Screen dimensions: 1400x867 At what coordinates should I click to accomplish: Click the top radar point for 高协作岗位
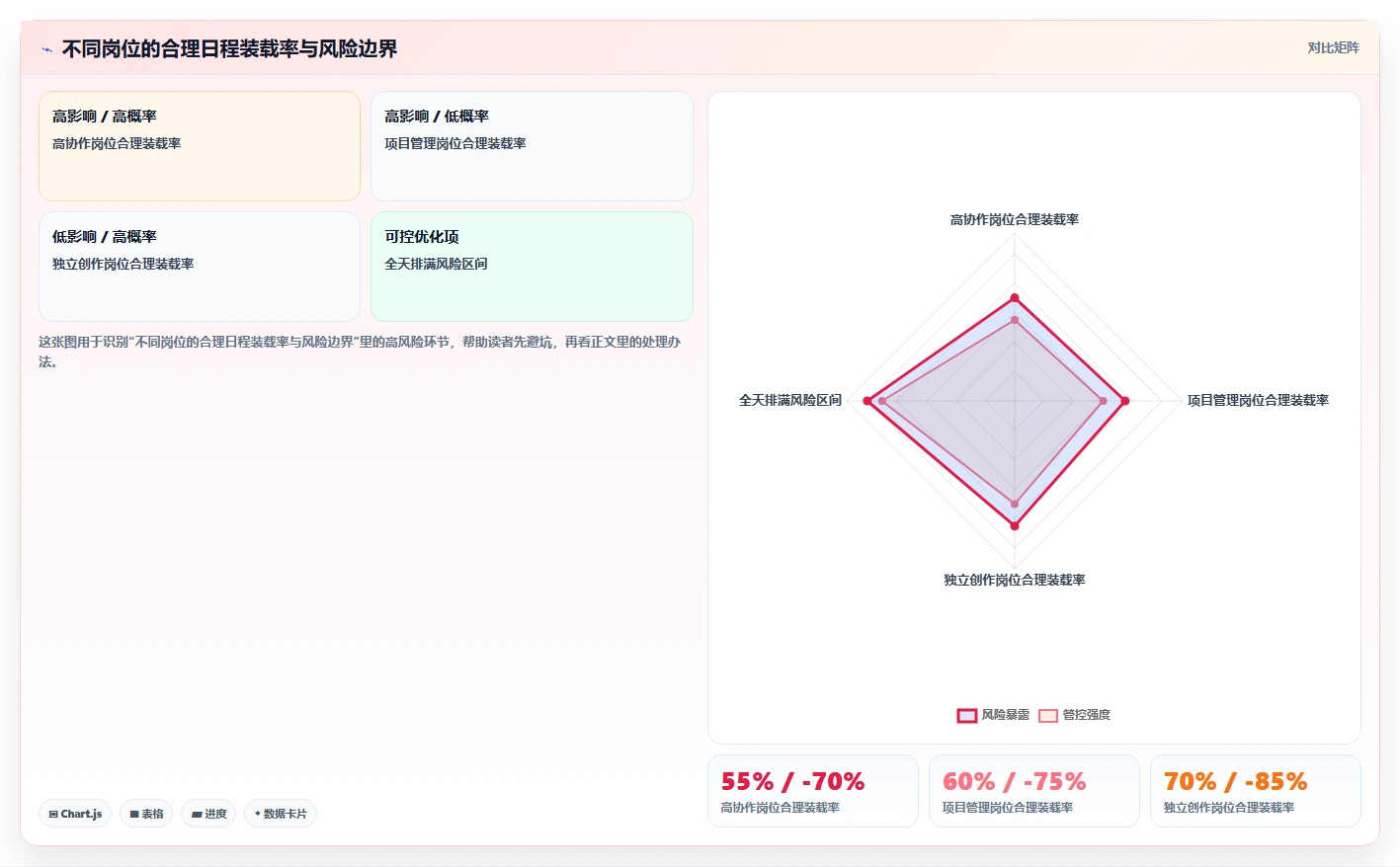click(x=1015, y=297)
